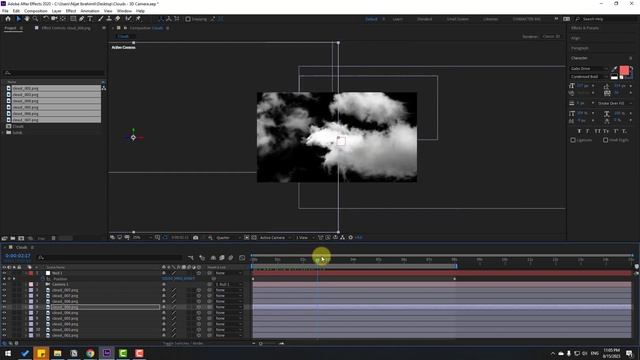Screen dimensions: 640x360
Task: Click the After Effects taskbar icon
Action: point(107,353)
